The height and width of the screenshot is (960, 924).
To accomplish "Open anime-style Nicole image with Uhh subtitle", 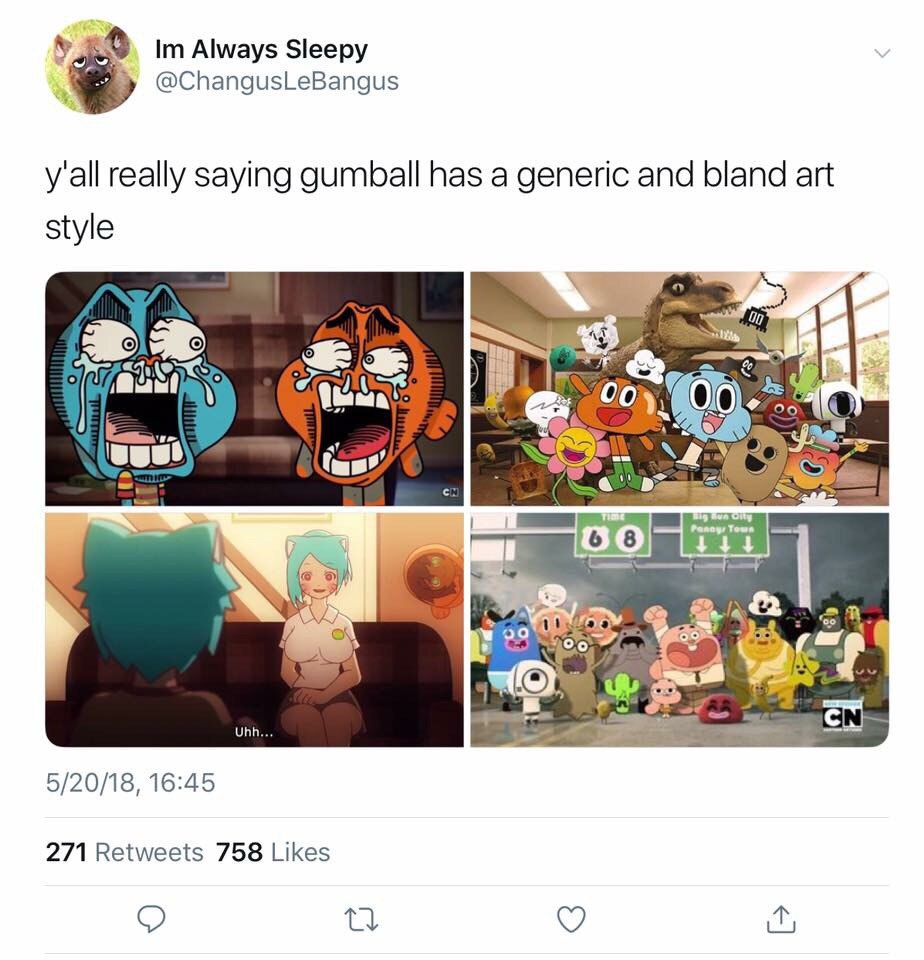I will point(254,629).
